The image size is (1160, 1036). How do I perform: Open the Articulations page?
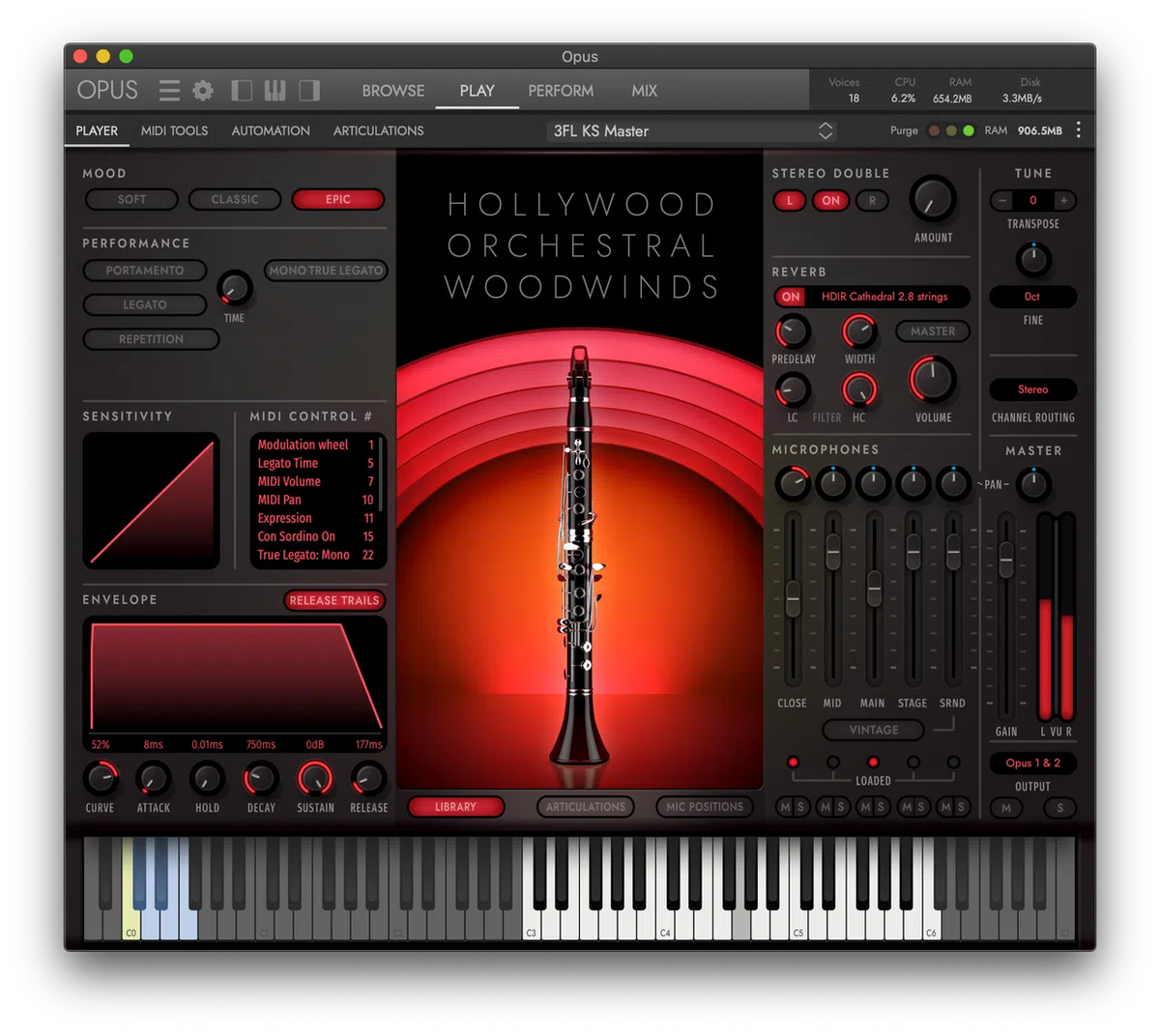[x=378, y=130]
